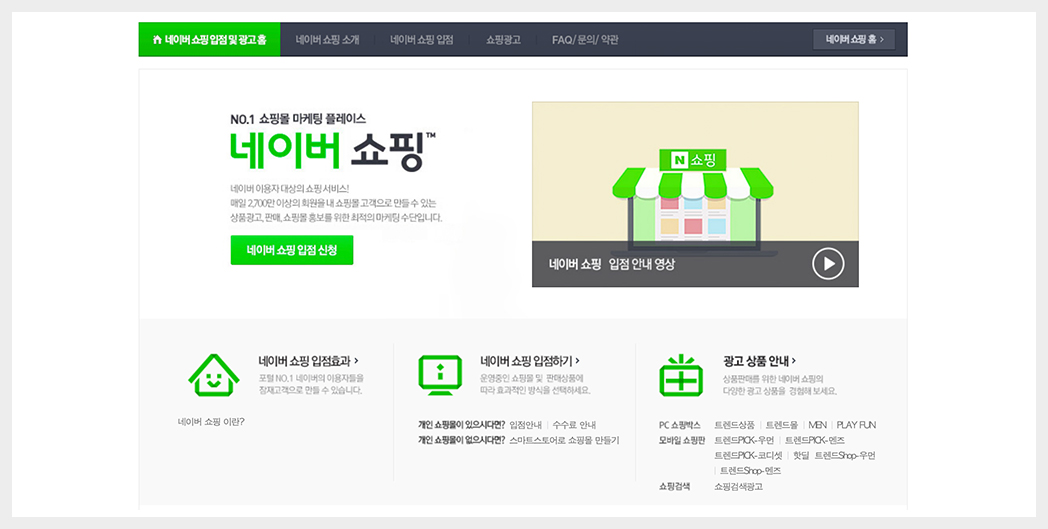Go to 네이버 쇼핑 홈 button

(854, 40)
